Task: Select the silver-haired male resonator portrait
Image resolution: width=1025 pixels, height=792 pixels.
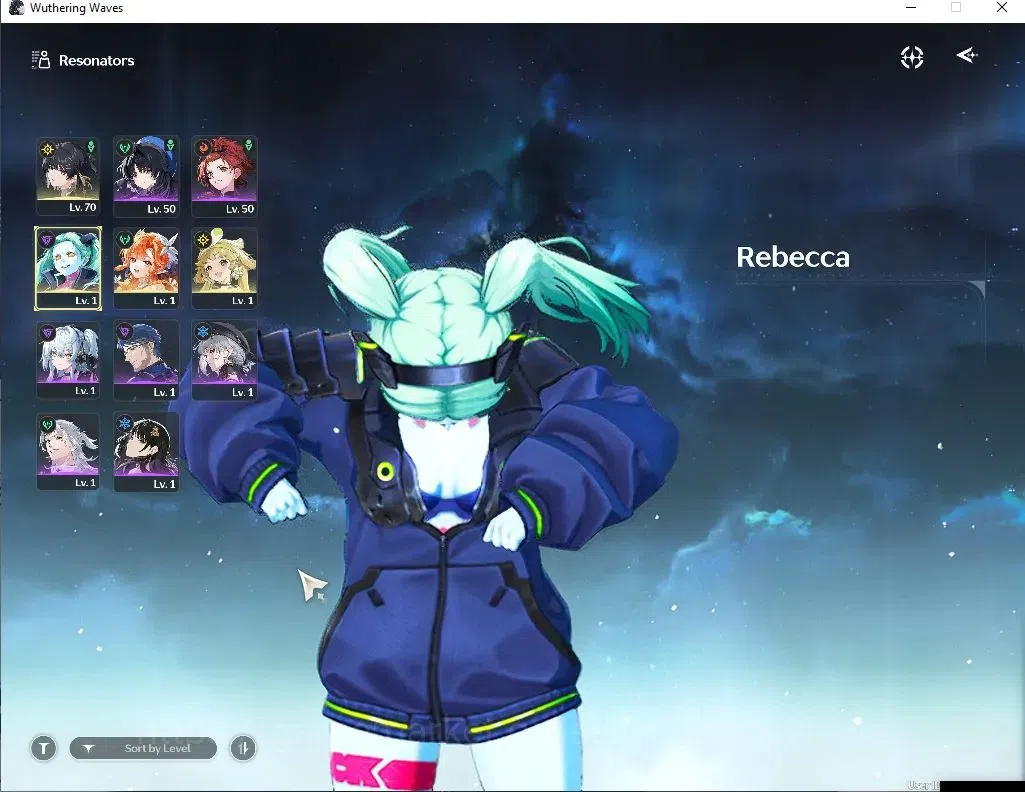Action: click(x=67, y=452)
